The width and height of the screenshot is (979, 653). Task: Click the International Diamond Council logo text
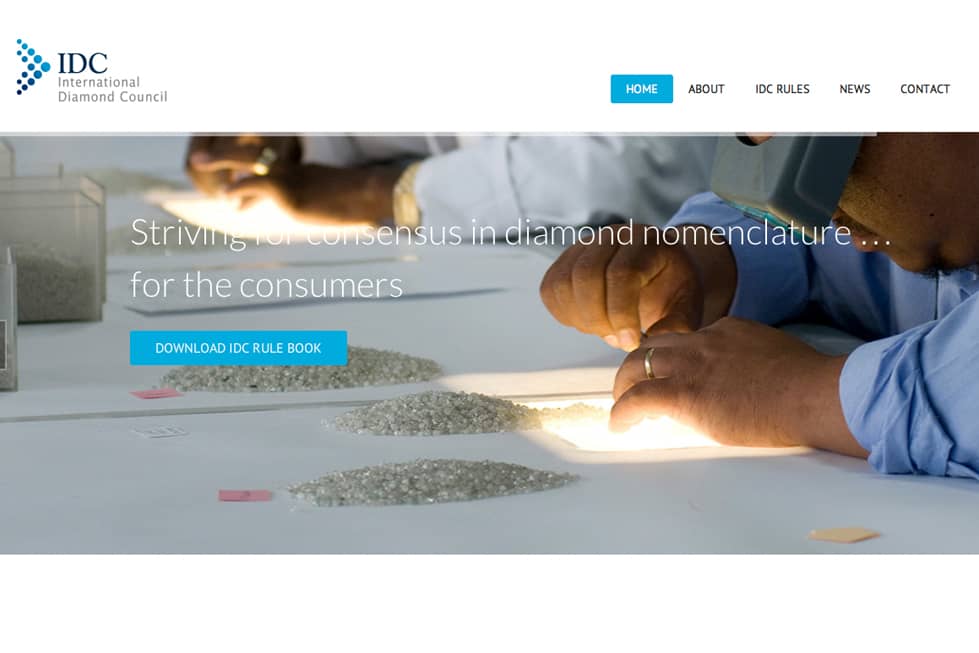tap(112, 89)
